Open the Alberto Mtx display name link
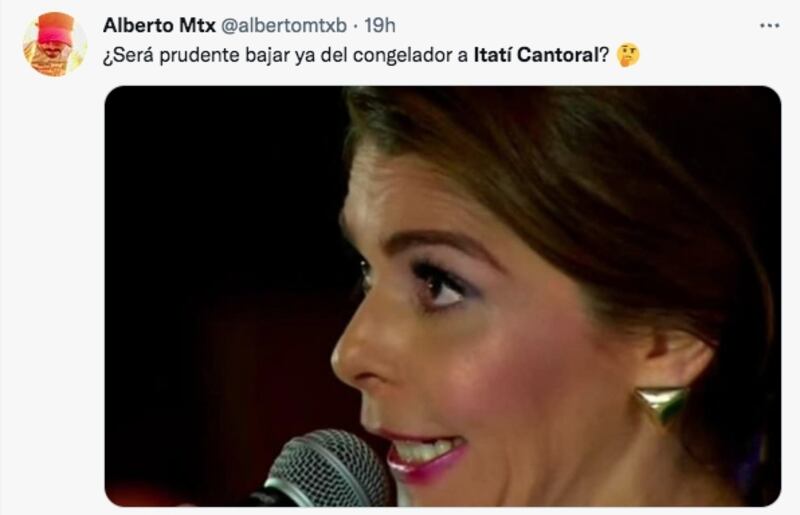Screen dimensions: 800x515 coord(159,25)
